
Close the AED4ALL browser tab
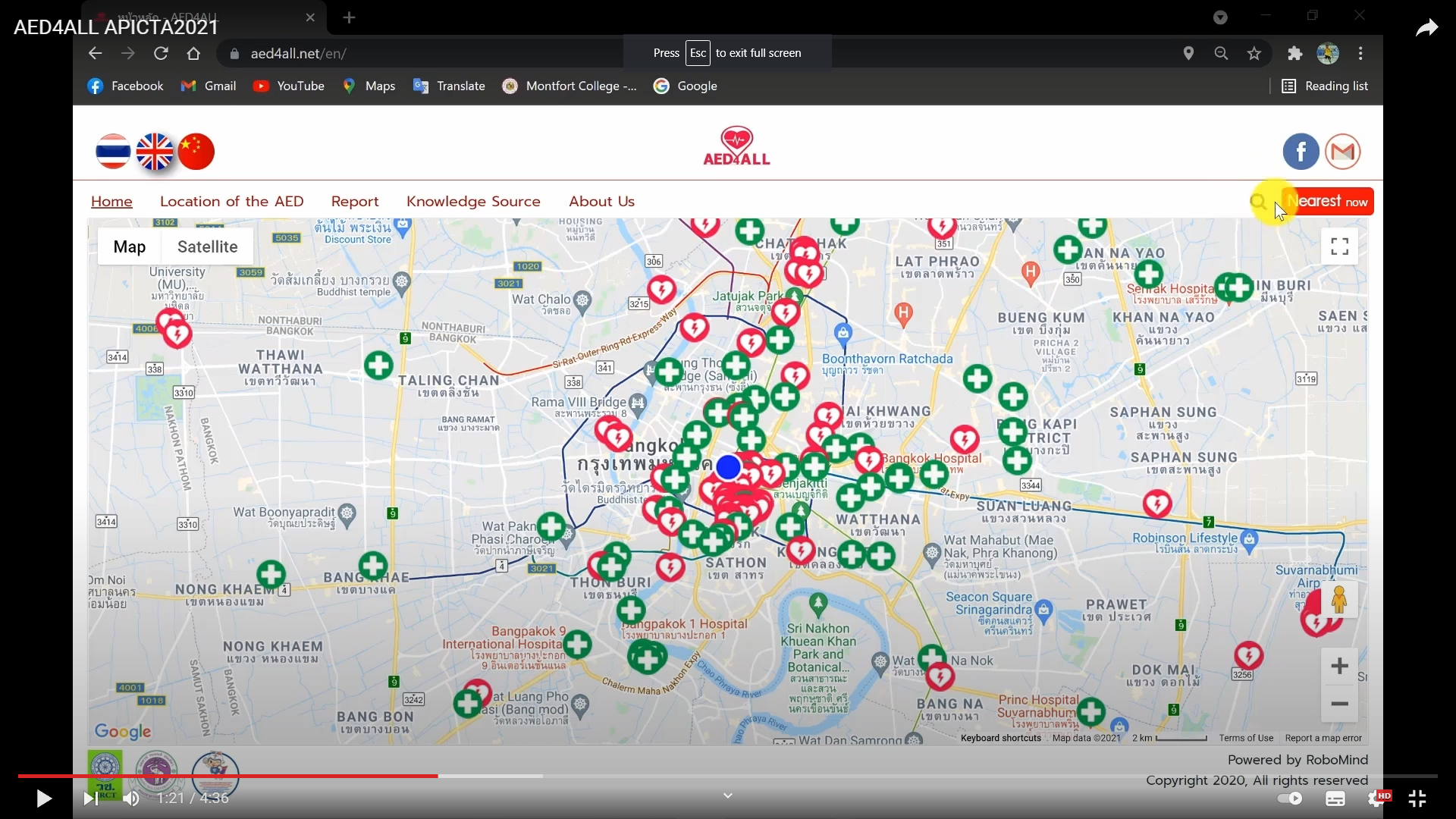310,17
